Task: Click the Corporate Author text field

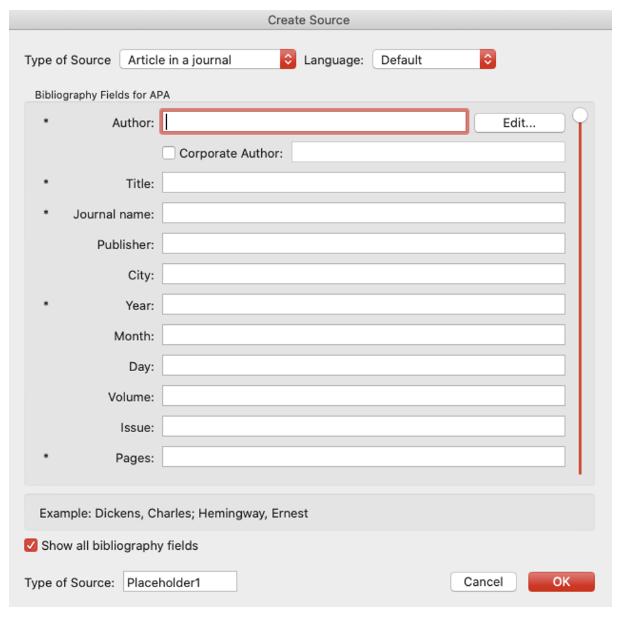Action: pyautogui.click(x=428, y=152)
